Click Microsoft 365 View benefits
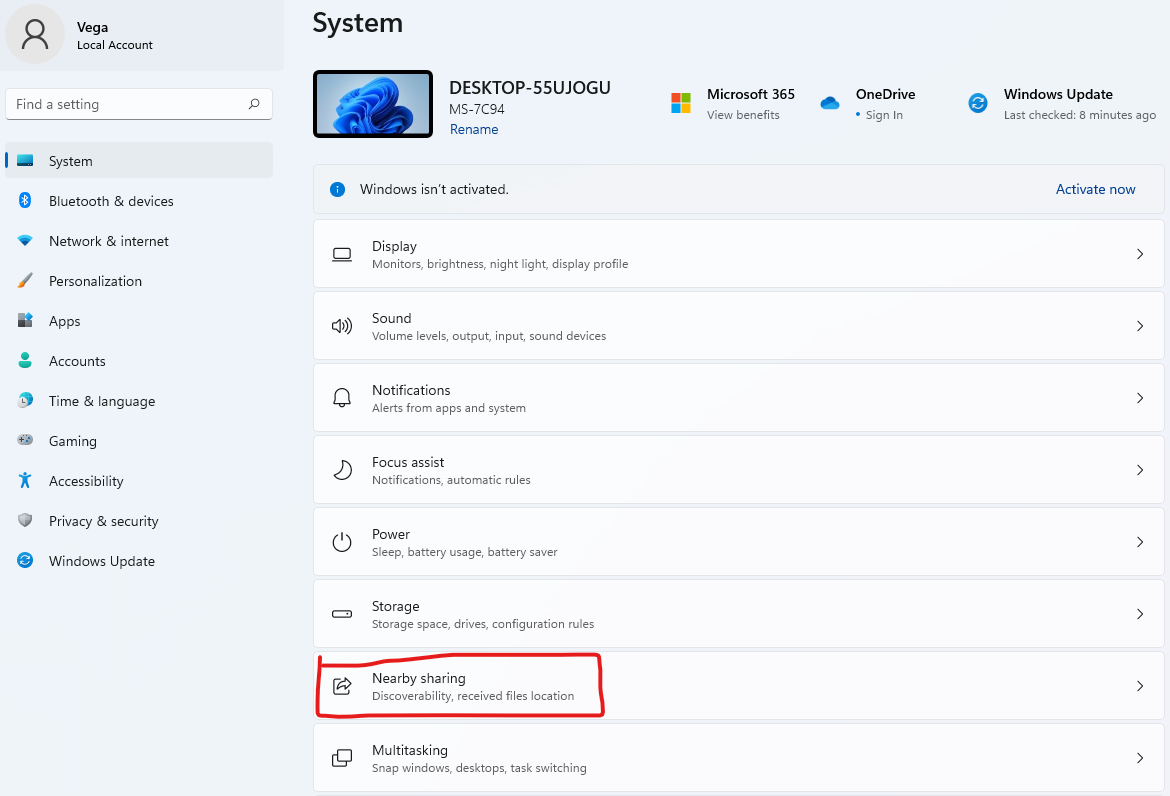 [x=743, y=115]
